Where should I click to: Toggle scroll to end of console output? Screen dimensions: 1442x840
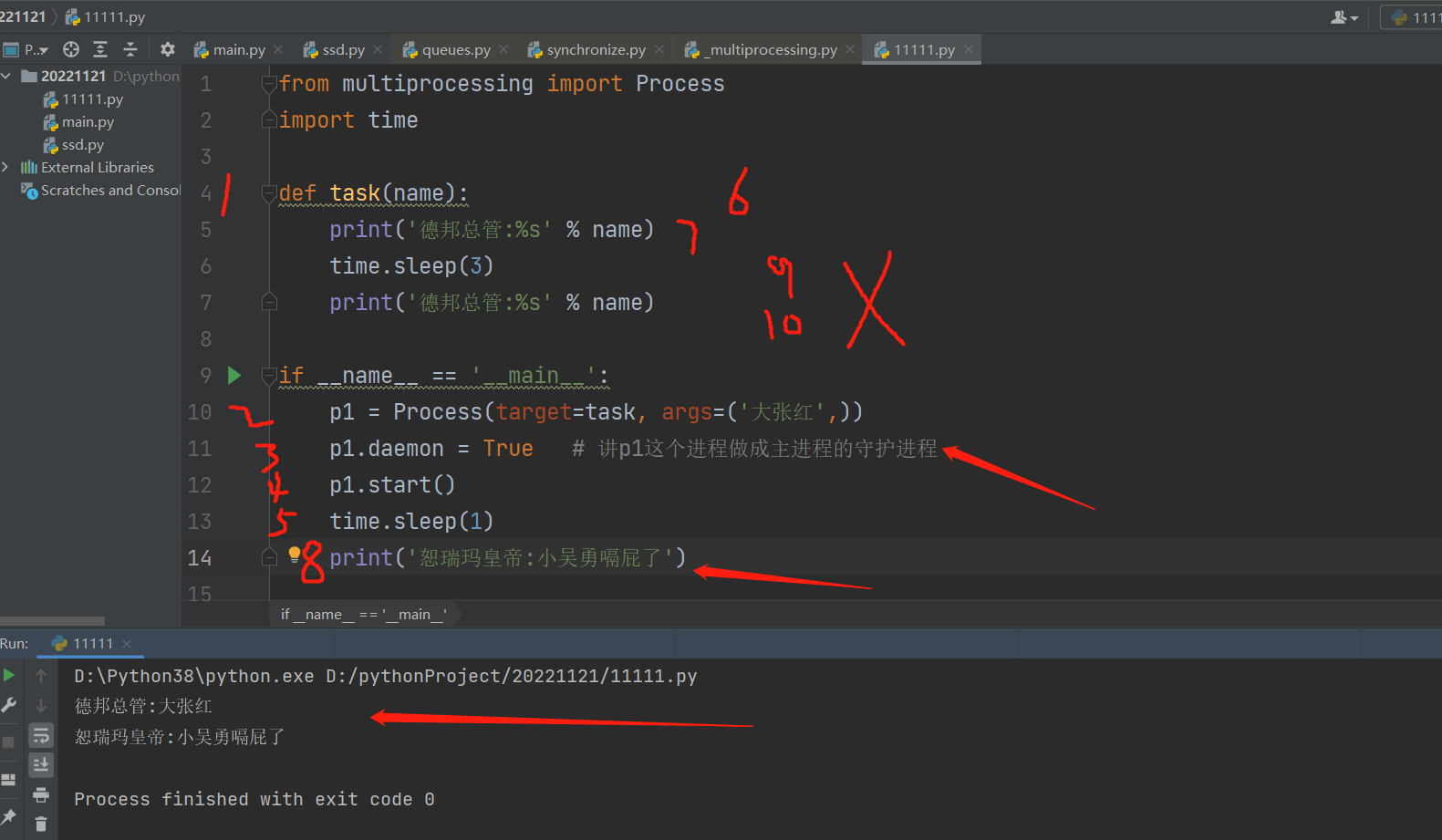click(x=41, y=764)
